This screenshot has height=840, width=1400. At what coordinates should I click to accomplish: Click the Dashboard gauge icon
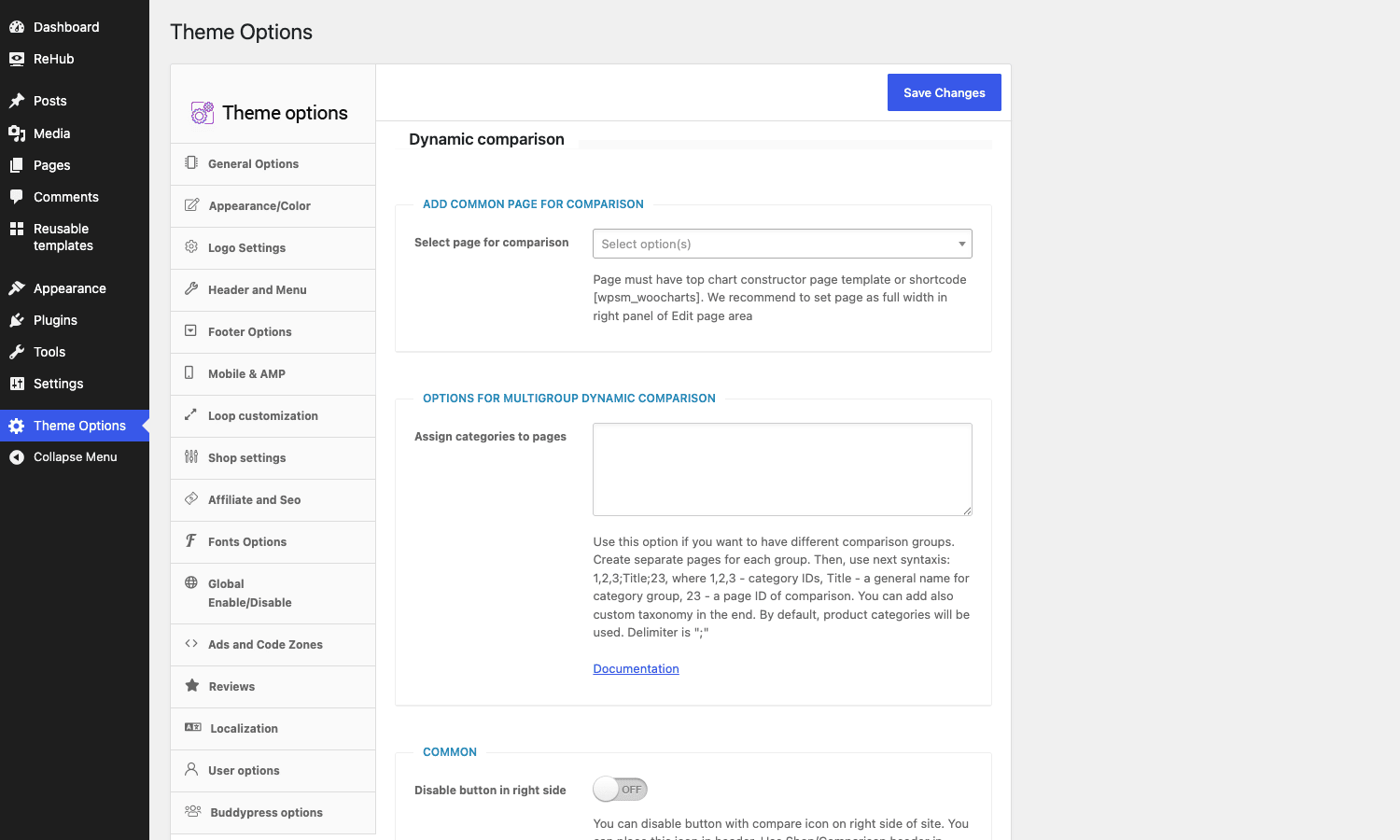[x=17, y=27]
